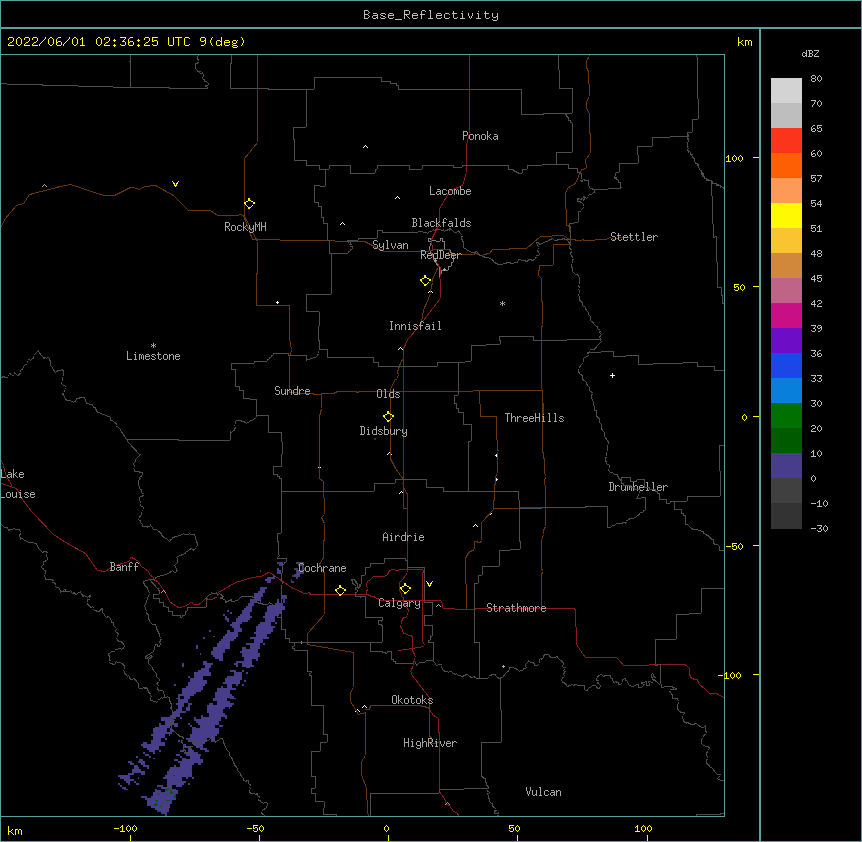Viewport: 862px width, 842px height.
Task: Click the yellow v marker northwest of RockyMH
Action: click(175, 184)
